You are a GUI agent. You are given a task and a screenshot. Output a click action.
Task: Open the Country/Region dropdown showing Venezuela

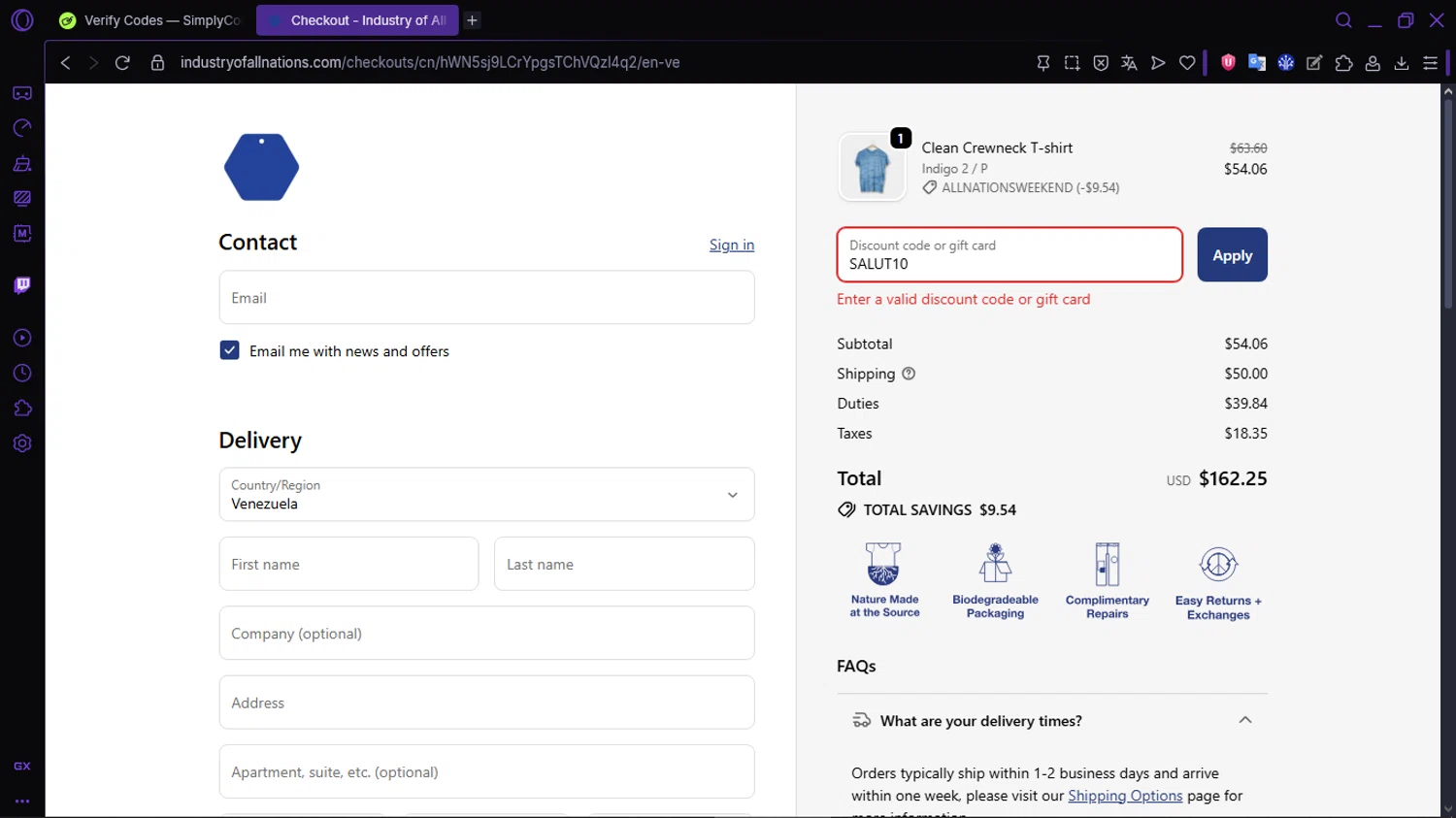[x=486, y=495]
